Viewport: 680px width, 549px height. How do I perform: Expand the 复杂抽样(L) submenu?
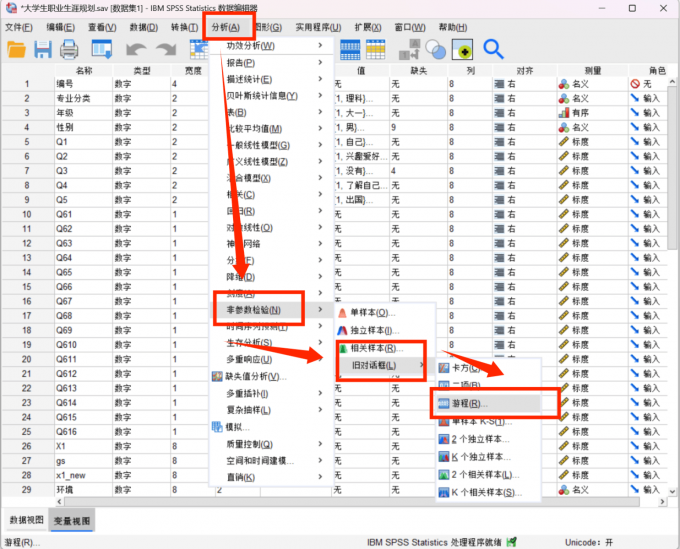(x=320, y=410)
